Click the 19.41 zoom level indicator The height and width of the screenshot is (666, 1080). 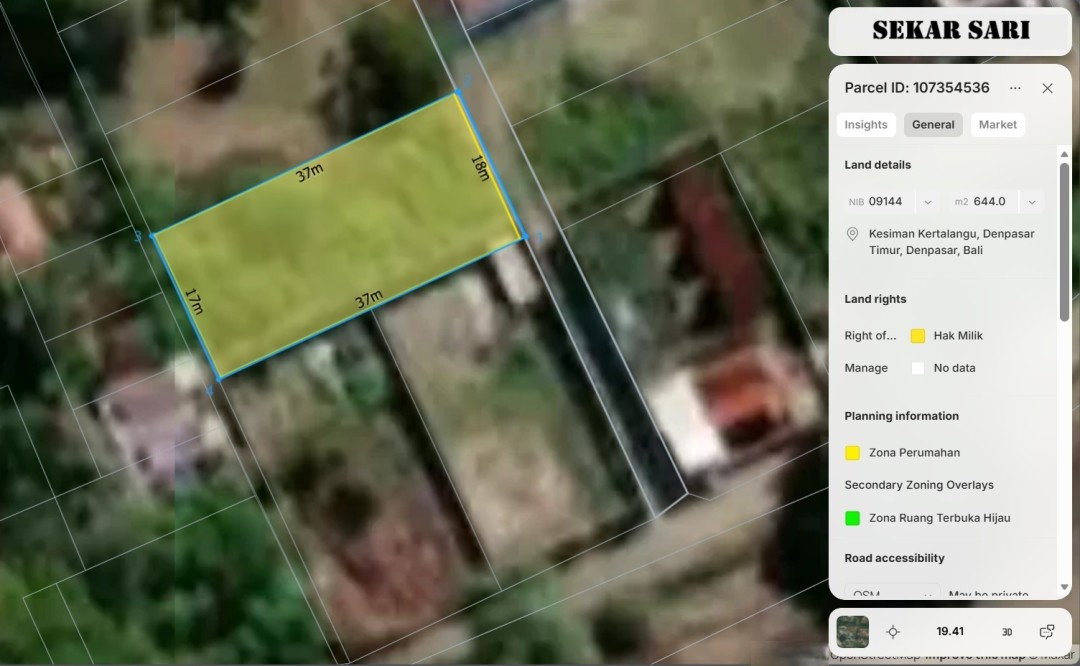pos(950,632)
